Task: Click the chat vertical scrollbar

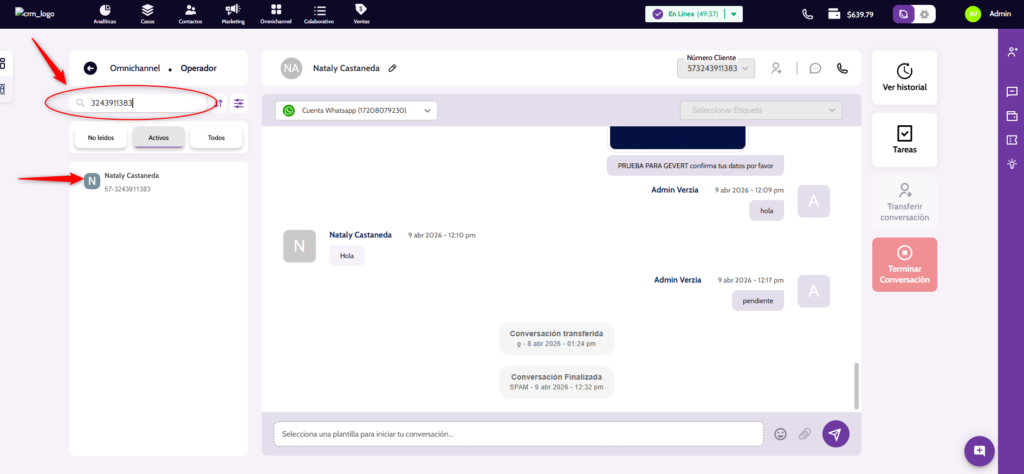Action: (855, 385)
